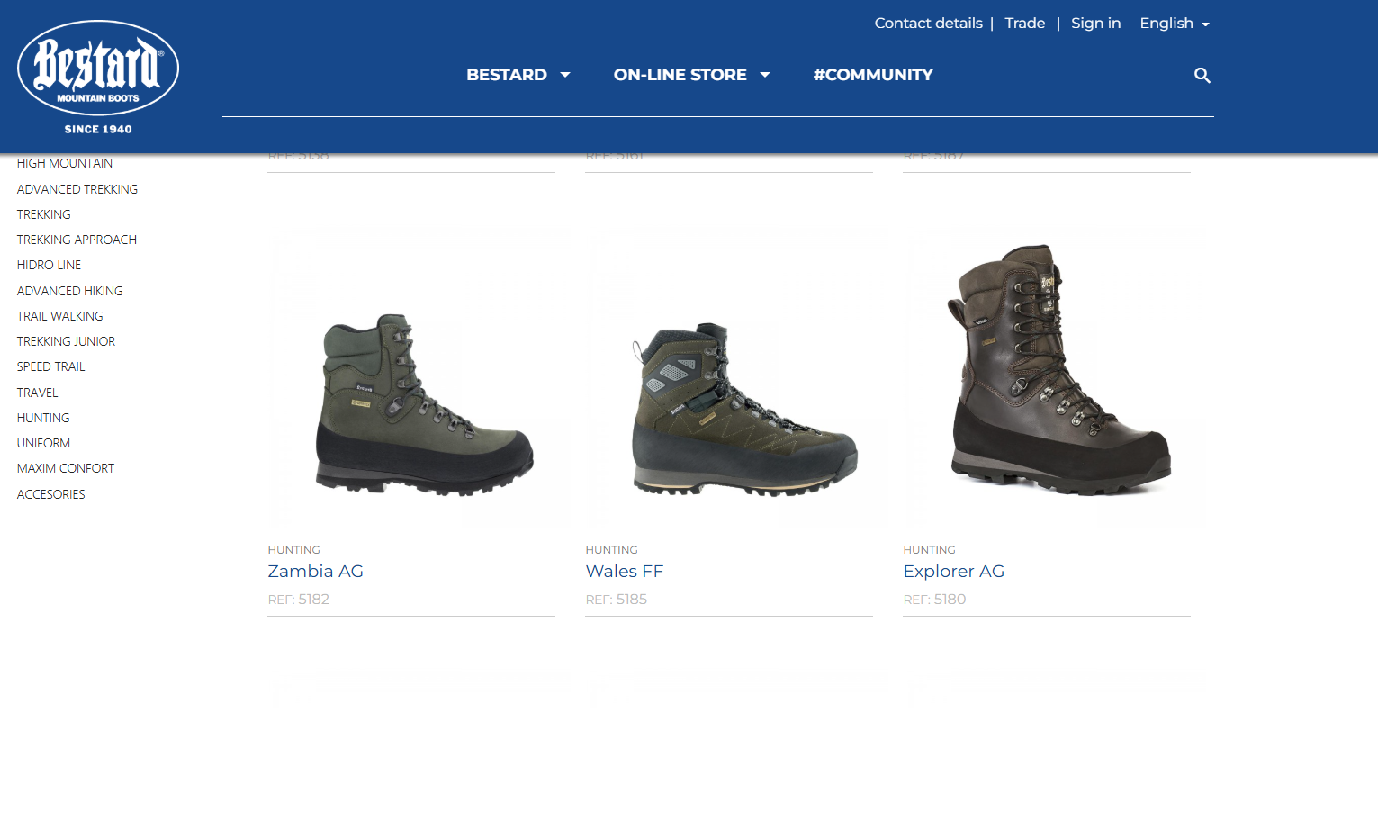This screenshot has height=817, width=1378.
Task: Open the Explorer AG product title
Action: tap(954, 571)
